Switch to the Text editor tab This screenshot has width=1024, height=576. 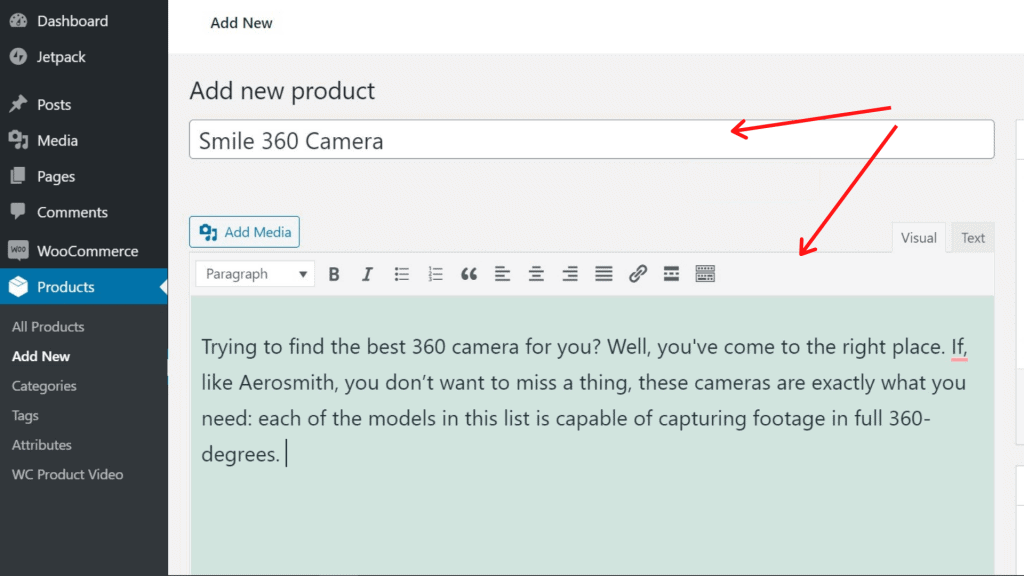click(x=972, y=238)
